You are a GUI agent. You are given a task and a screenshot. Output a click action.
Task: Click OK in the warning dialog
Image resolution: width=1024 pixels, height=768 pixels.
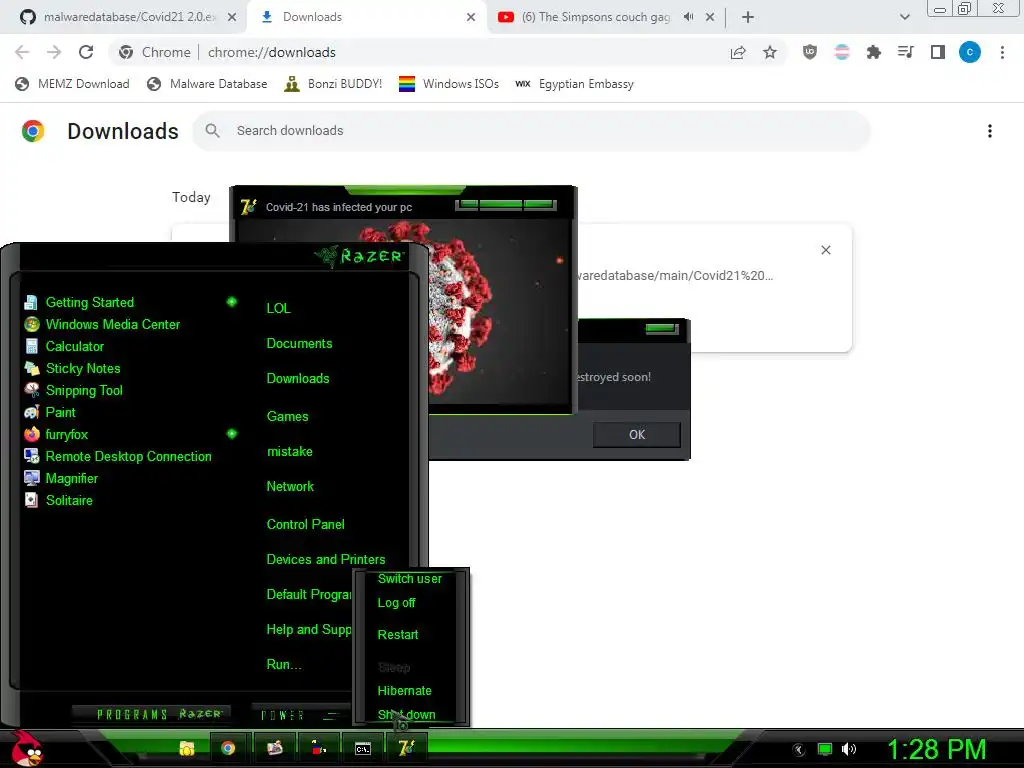click(x=637, y=434)
